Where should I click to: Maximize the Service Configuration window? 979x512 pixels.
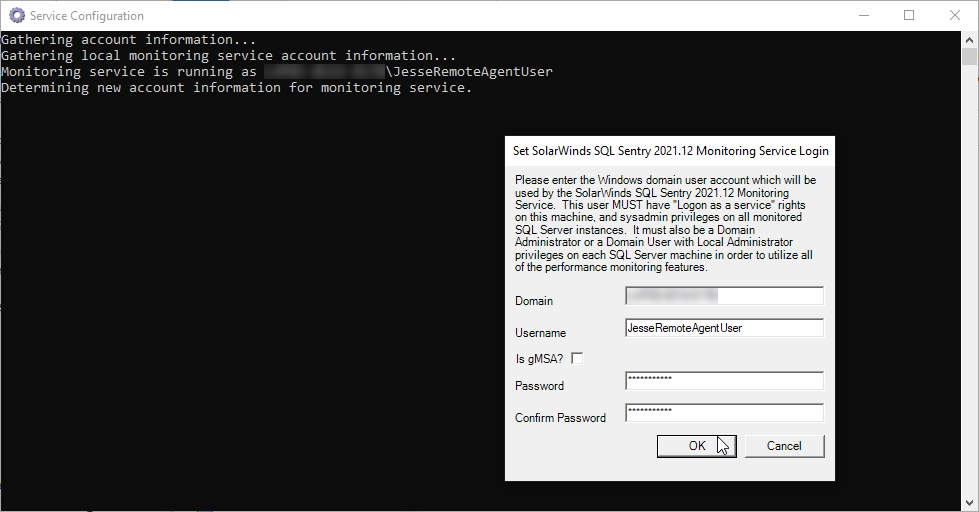pyautogui.click(x=909, y=16)
